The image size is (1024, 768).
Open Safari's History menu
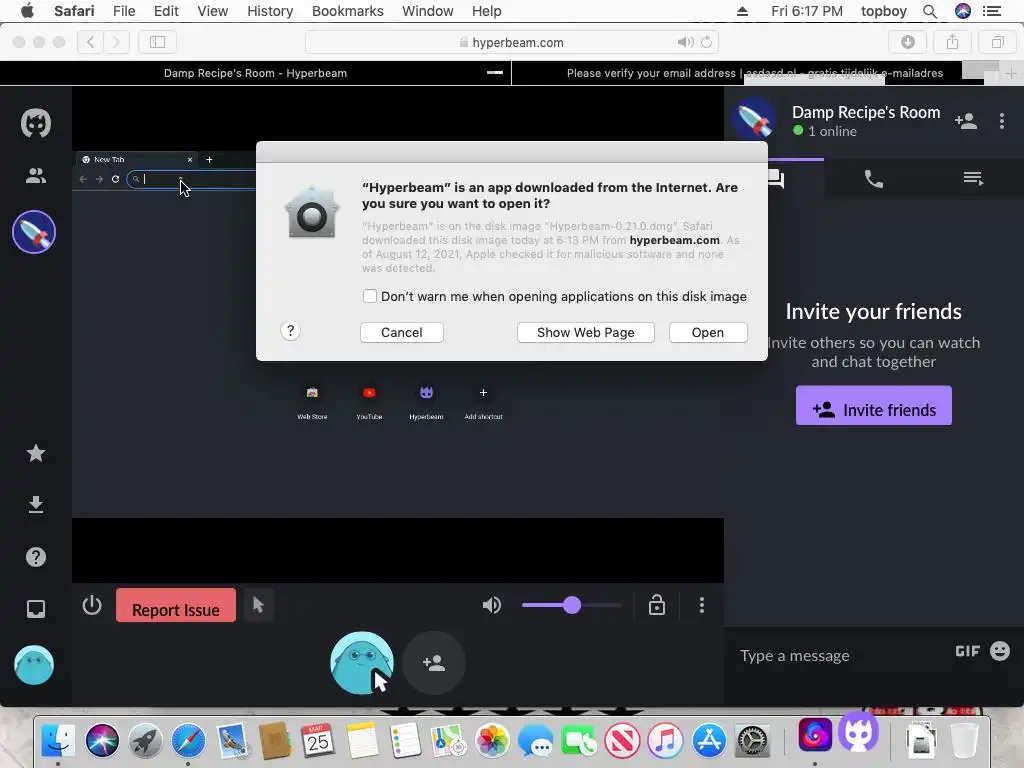point(270,11)
